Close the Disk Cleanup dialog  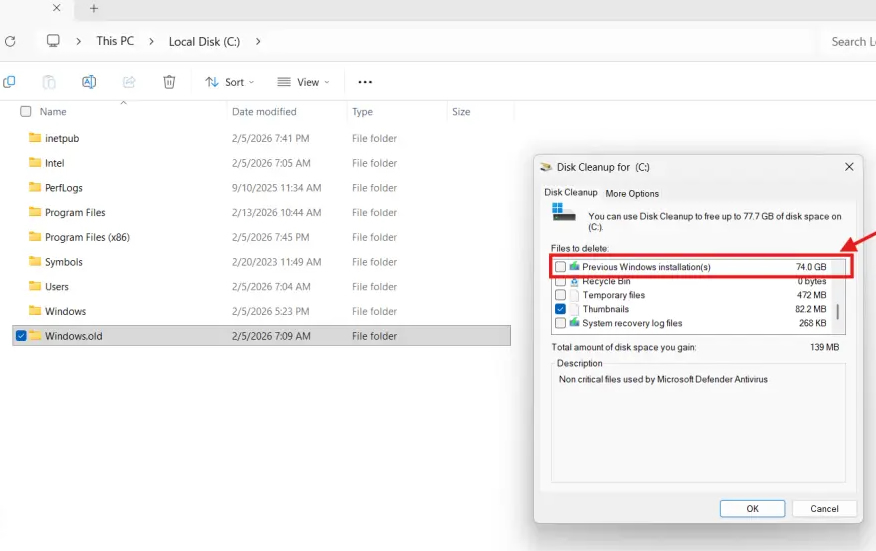coord(849,167)
